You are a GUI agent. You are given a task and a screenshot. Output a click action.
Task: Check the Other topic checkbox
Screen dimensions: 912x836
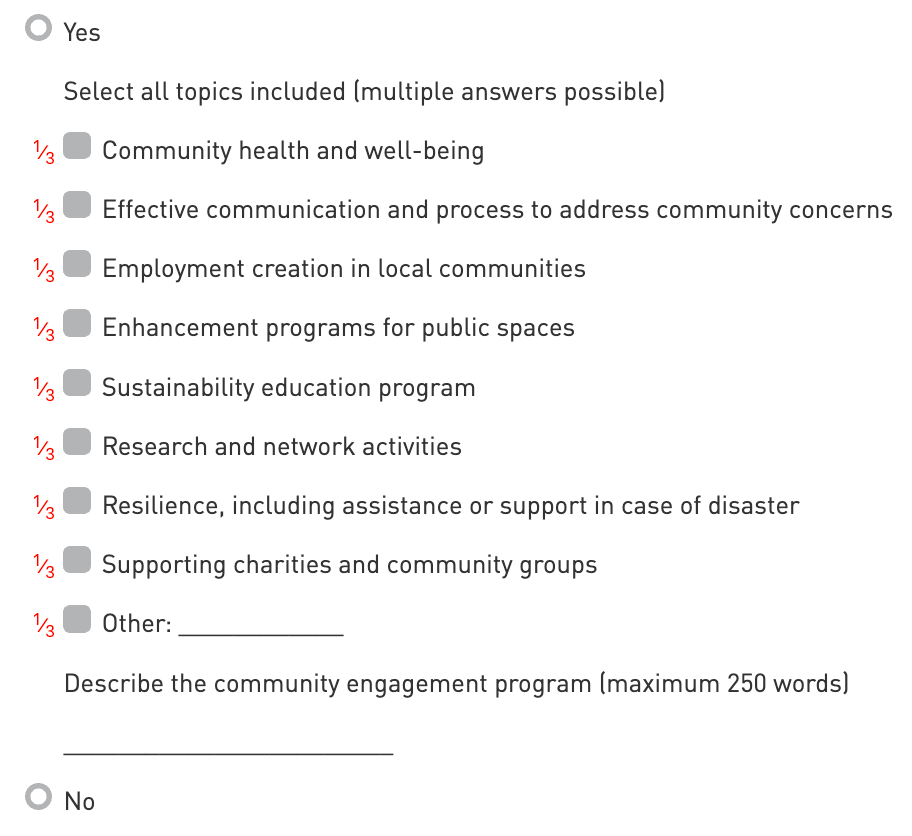click(x=78, y=620)
